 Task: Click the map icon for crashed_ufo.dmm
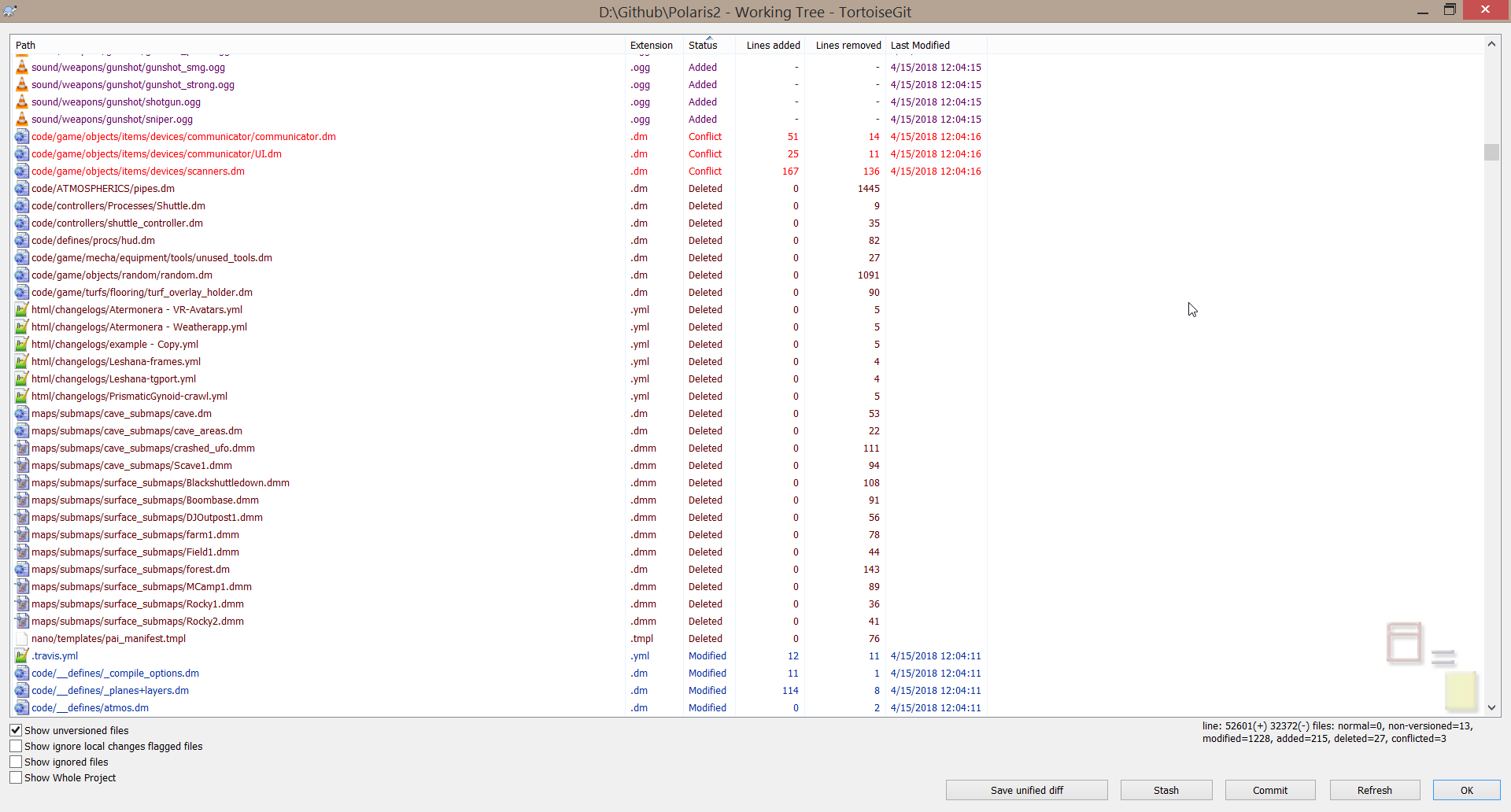tap(22, 448)
